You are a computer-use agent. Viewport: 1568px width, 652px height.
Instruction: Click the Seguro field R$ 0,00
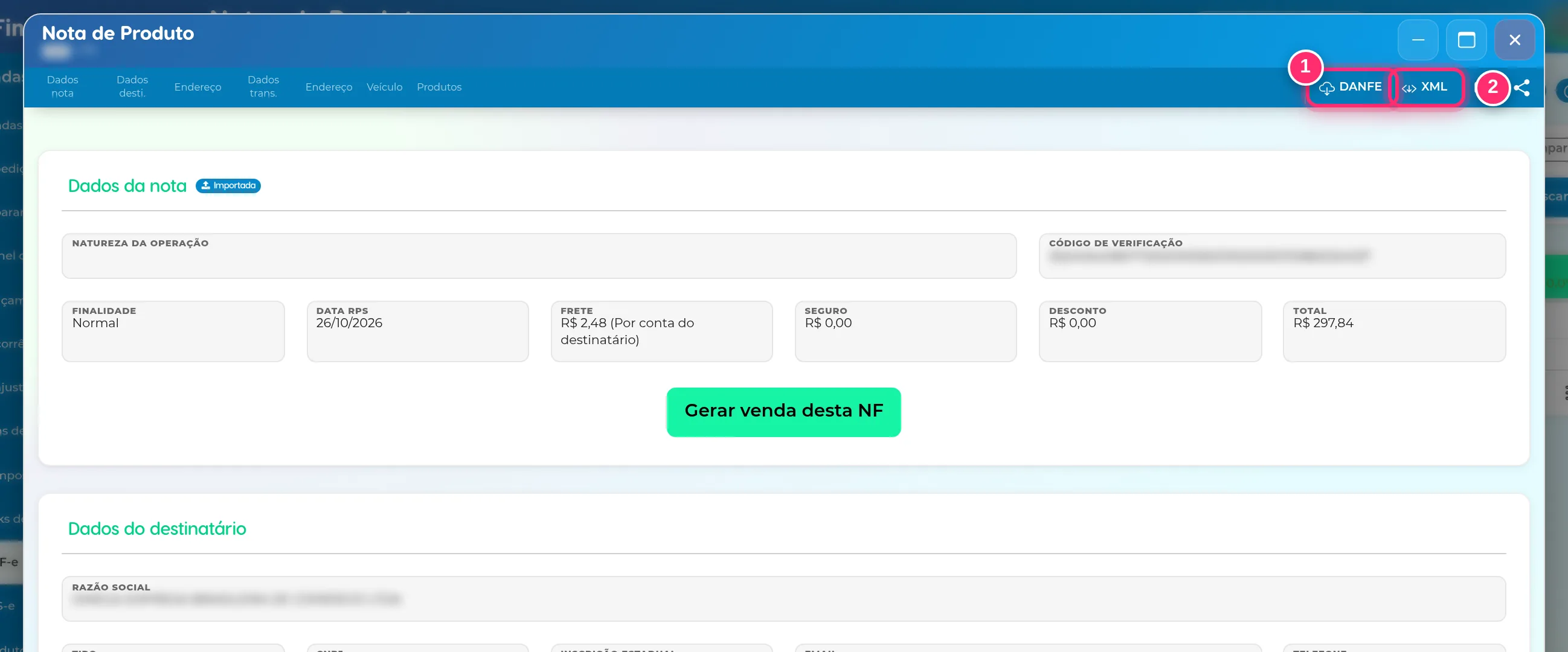(905, 331)
